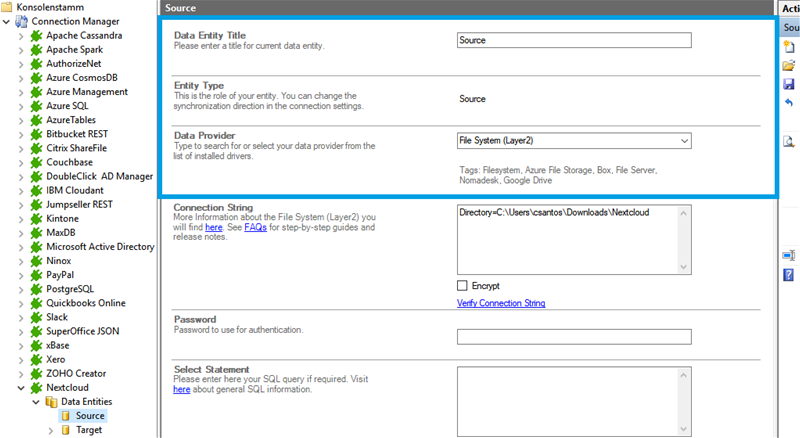The width and height of the screenshot is (800, 438).
Task: Open the Data Provider dropdown
Action: point(684,141)
